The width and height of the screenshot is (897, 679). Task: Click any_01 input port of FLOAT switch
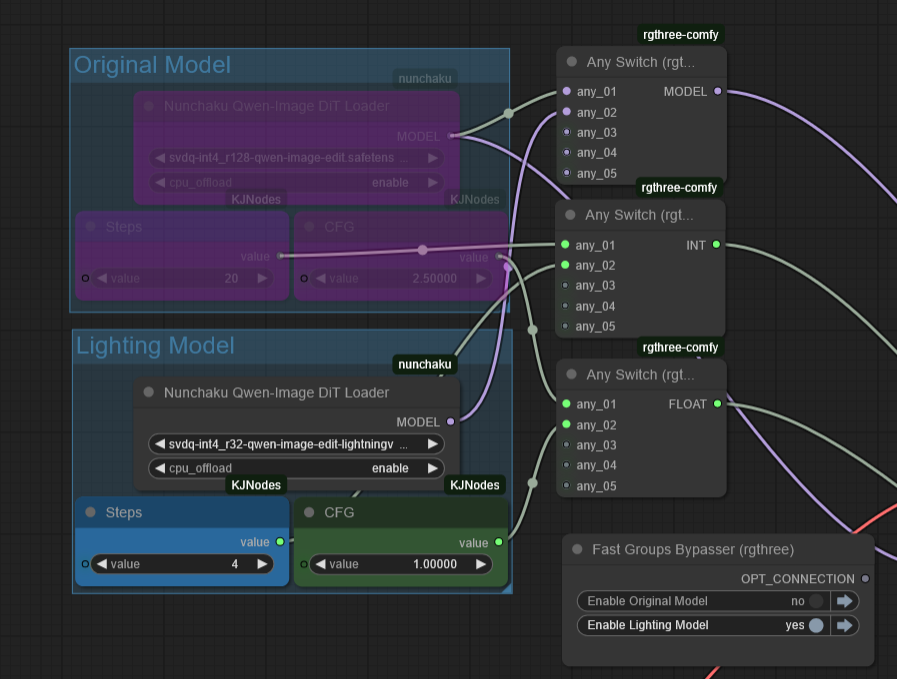coord(566,404)
